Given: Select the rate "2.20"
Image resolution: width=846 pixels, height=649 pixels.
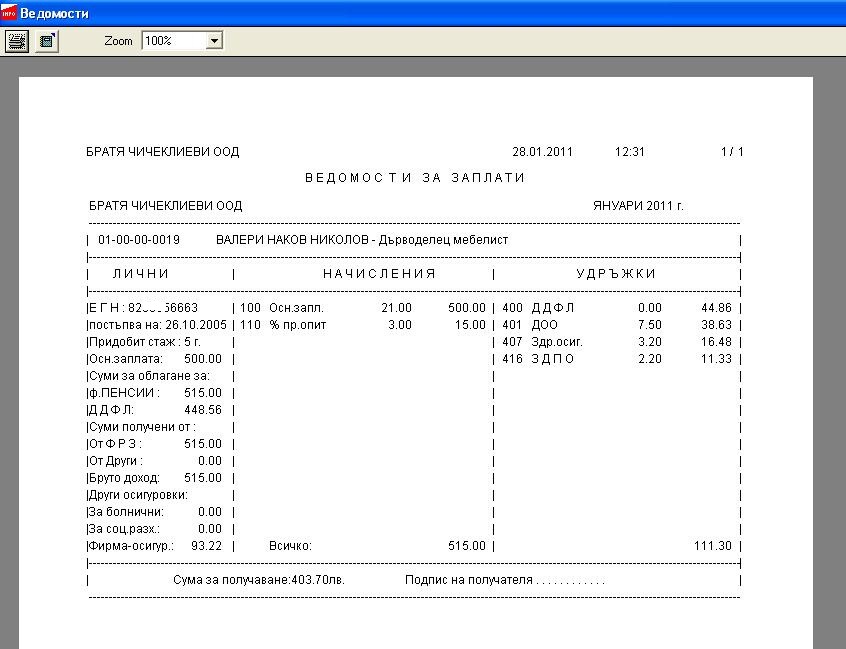Looking at the screenshot, I should 650,359.
